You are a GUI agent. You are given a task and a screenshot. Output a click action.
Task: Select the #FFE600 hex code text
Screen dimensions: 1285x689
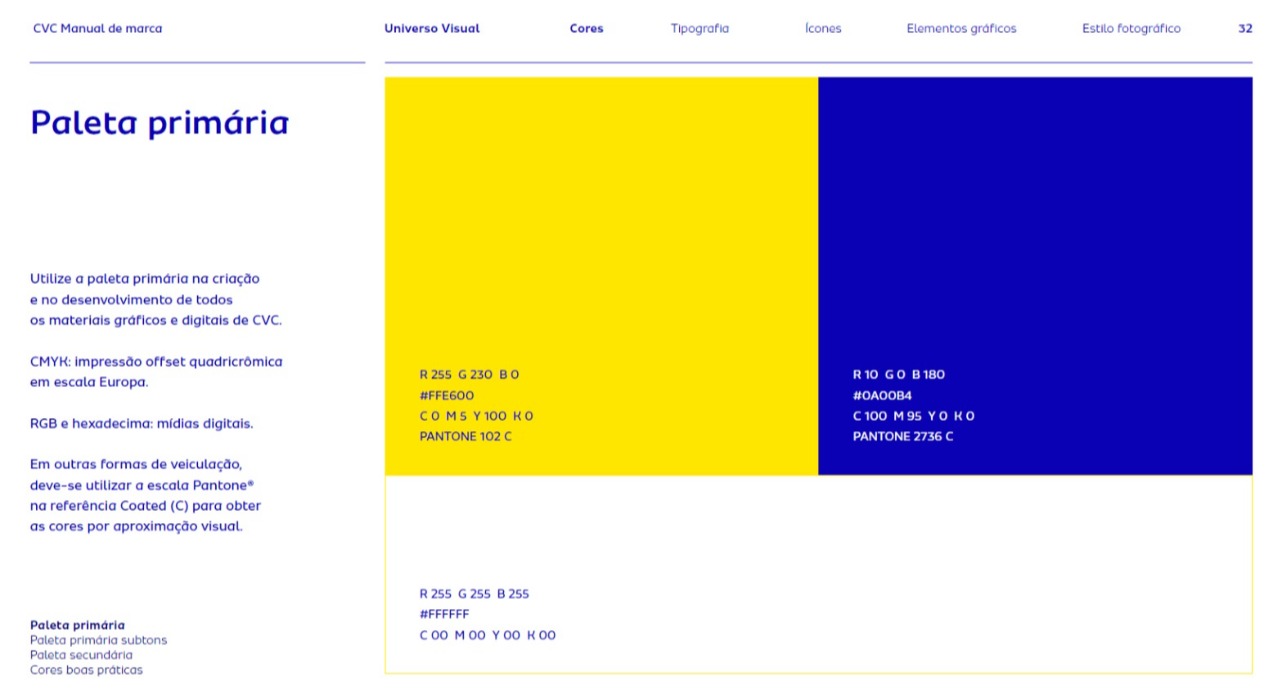point(446,396)
